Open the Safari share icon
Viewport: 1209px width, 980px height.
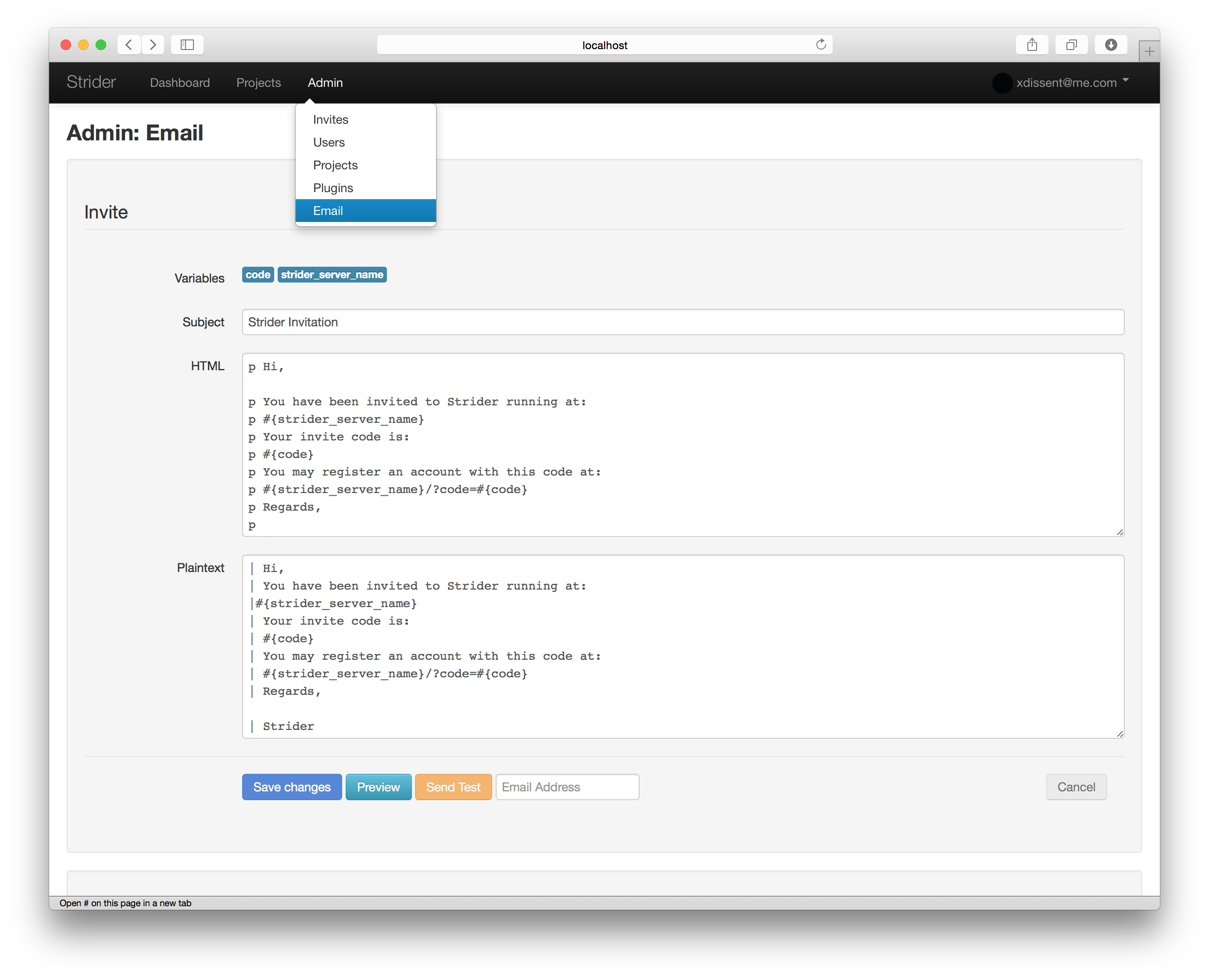click(1032, 45)
